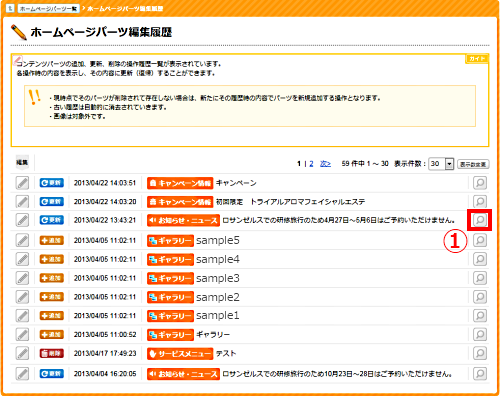Image resolution: width=500 pixels, height=396 pixels.
Task: Click the text sample5
Action: 218,240
